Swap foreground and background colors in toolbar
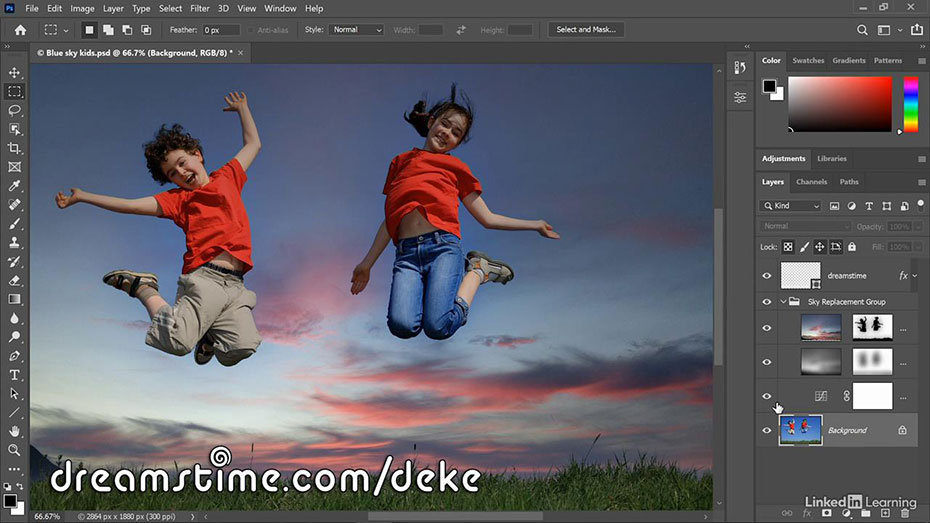 pyautogui.click(x=20, y=486)
